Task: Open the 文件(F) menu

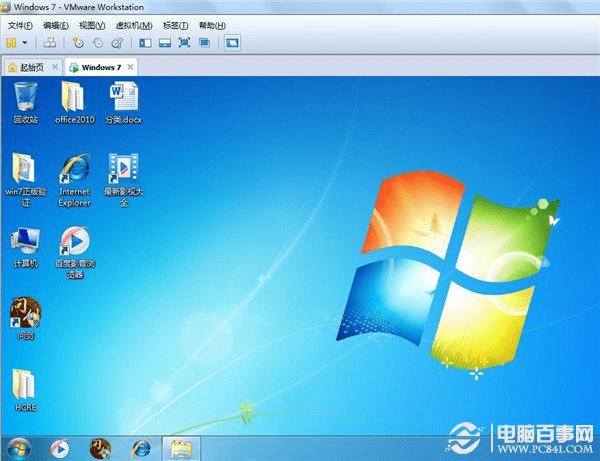Action: point(20,25)
